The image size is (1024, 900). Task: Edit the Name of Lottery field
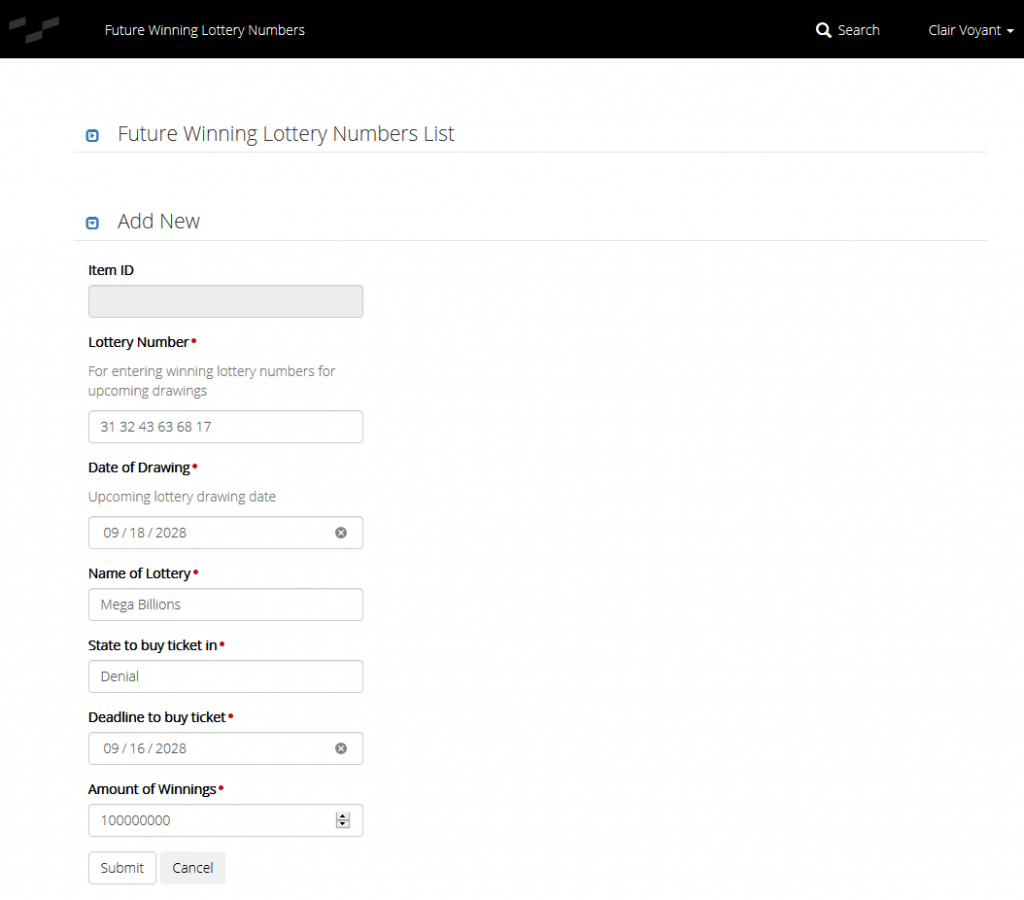click(225, 605)
